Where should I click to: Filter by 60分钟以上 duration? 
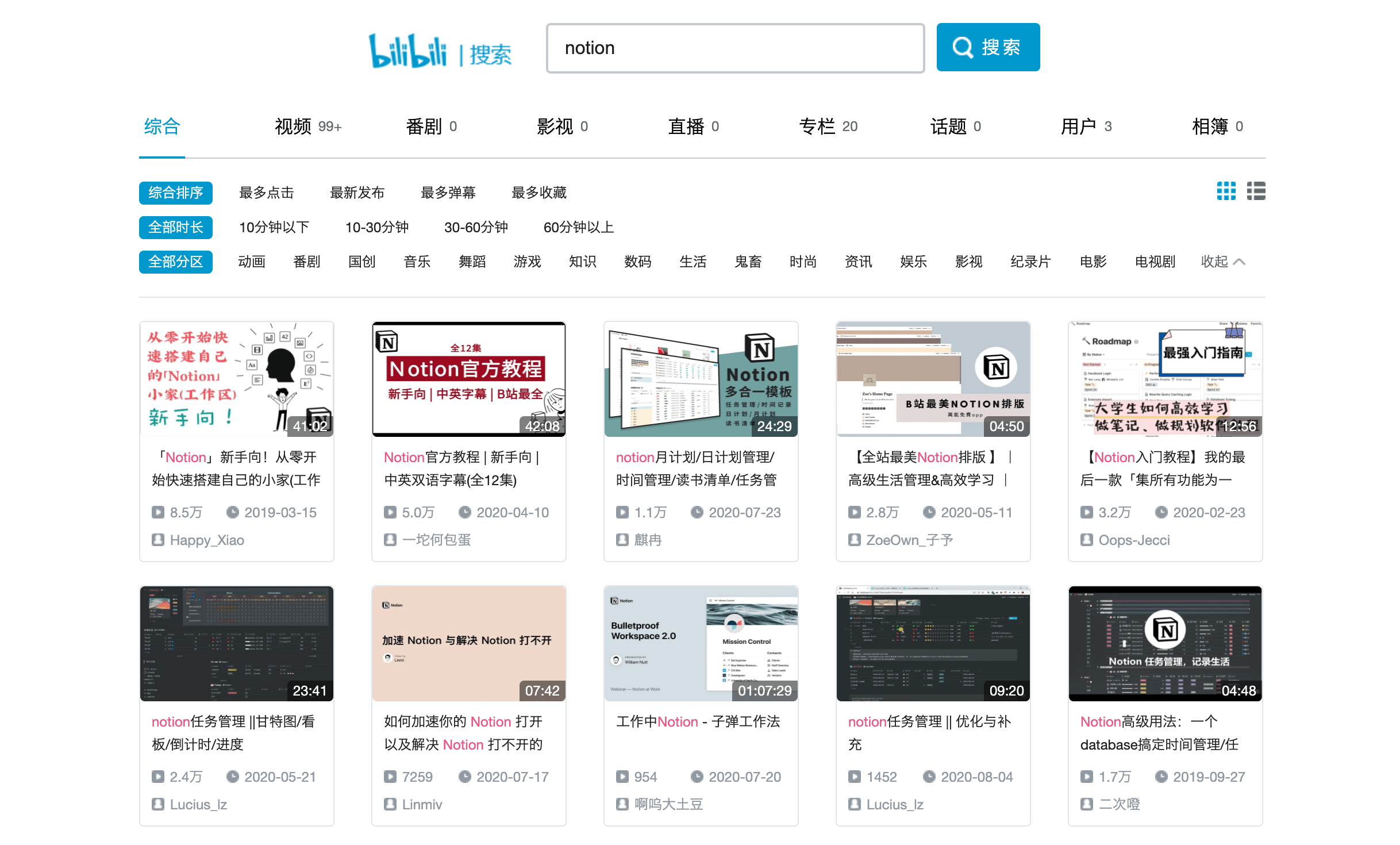[579, 228]
